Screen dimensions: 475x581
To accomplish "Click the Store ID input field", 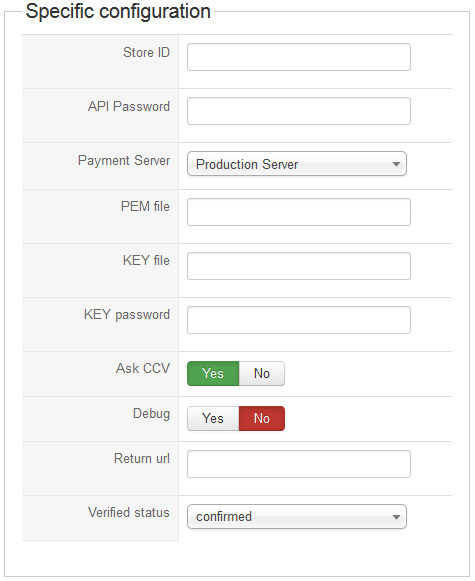I will (299, 57).
